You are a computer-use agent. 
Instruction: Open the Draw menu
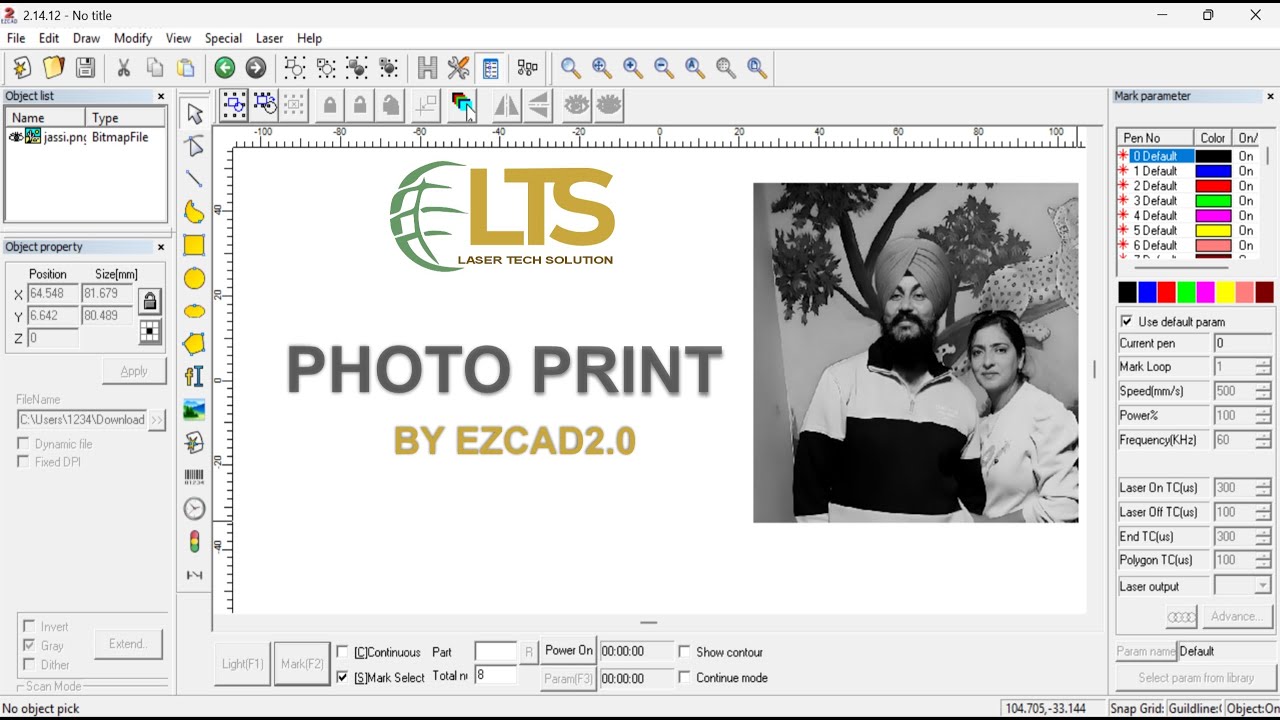pyautogui.click(x=86, y=38)
